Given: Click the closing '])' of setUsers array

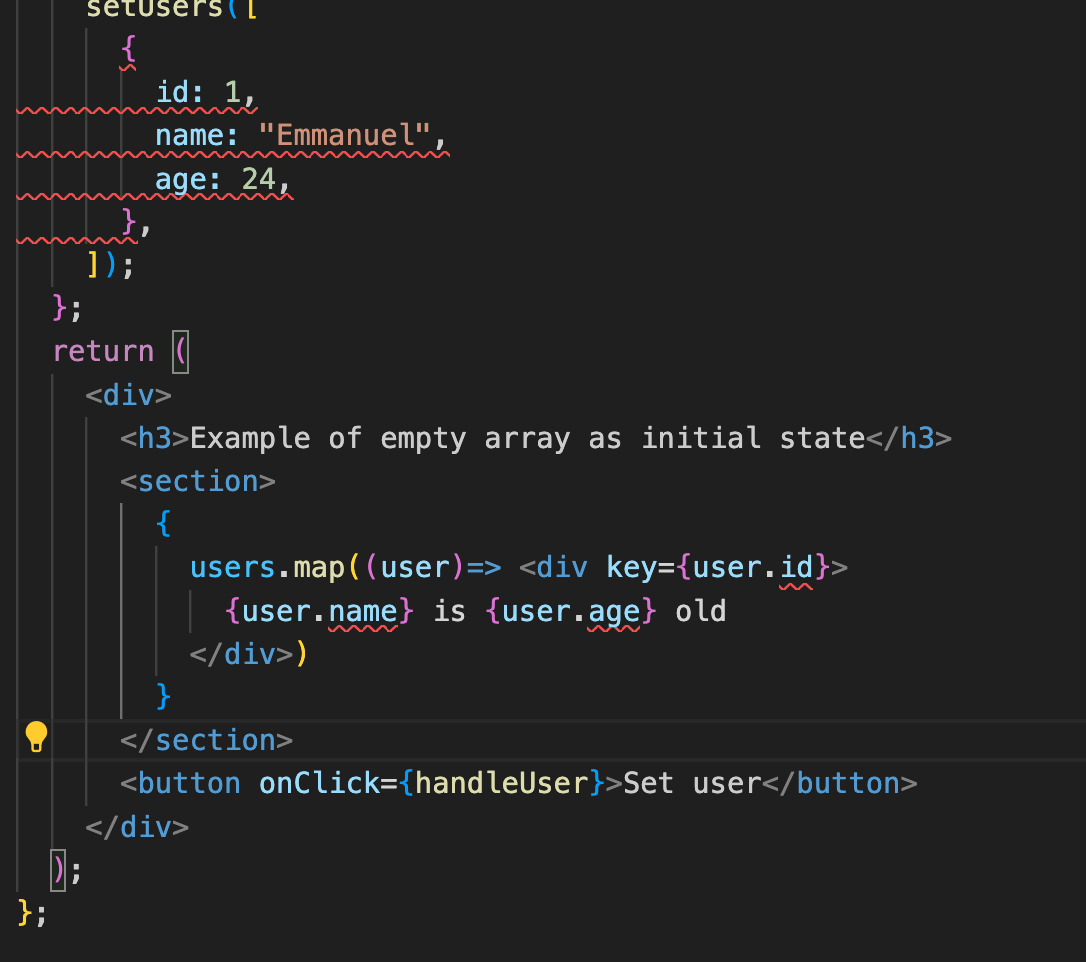Looking at the screenshot, I should point(103,265).
